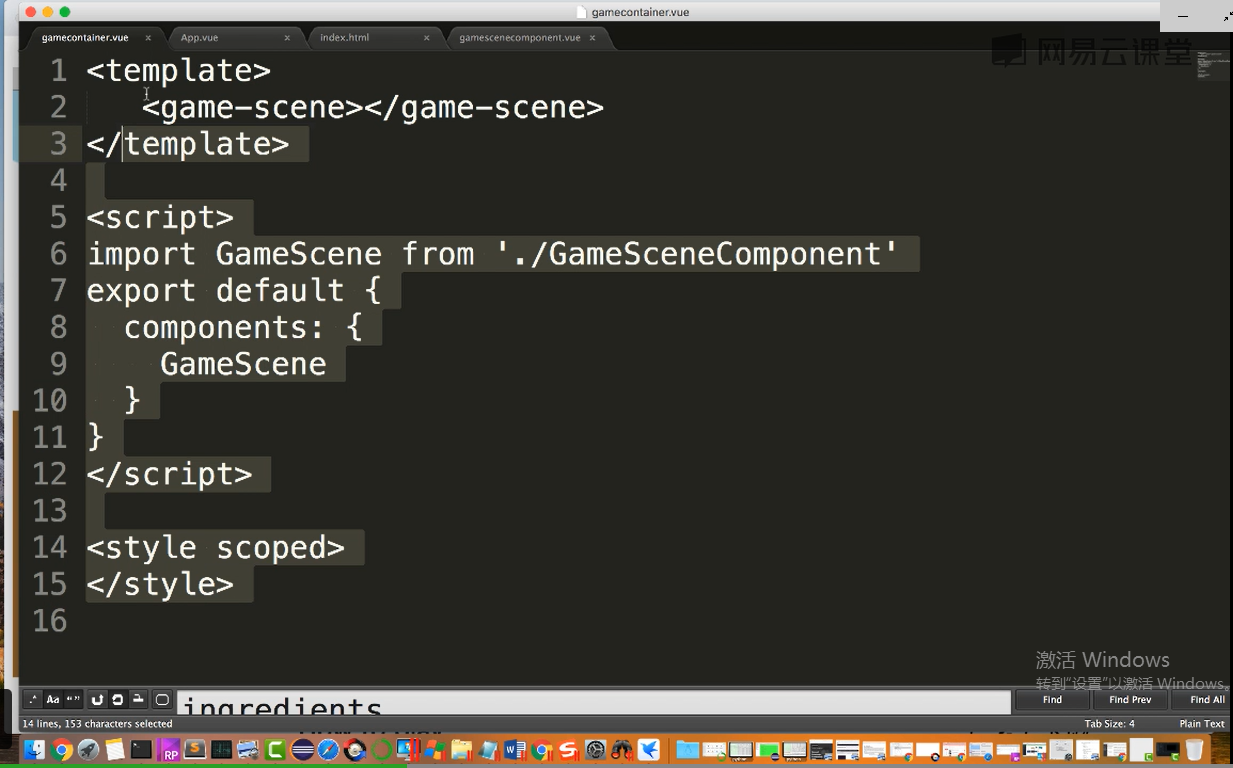Open the Trash in the dock
The height and width of the screenshot is (768, 1233).
tap(1194, 750)
